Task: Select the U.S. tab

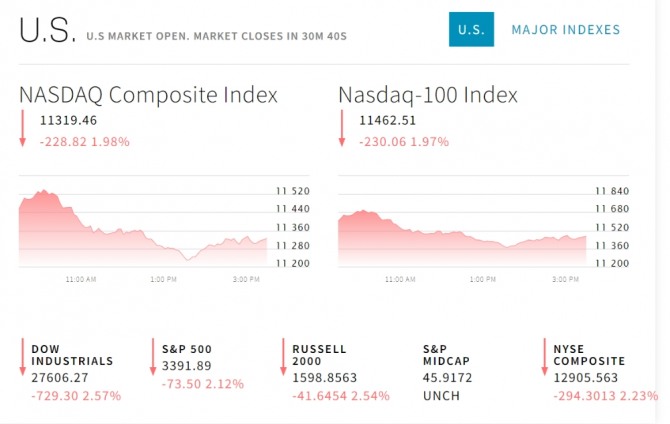Action: (x=471, y=30)
